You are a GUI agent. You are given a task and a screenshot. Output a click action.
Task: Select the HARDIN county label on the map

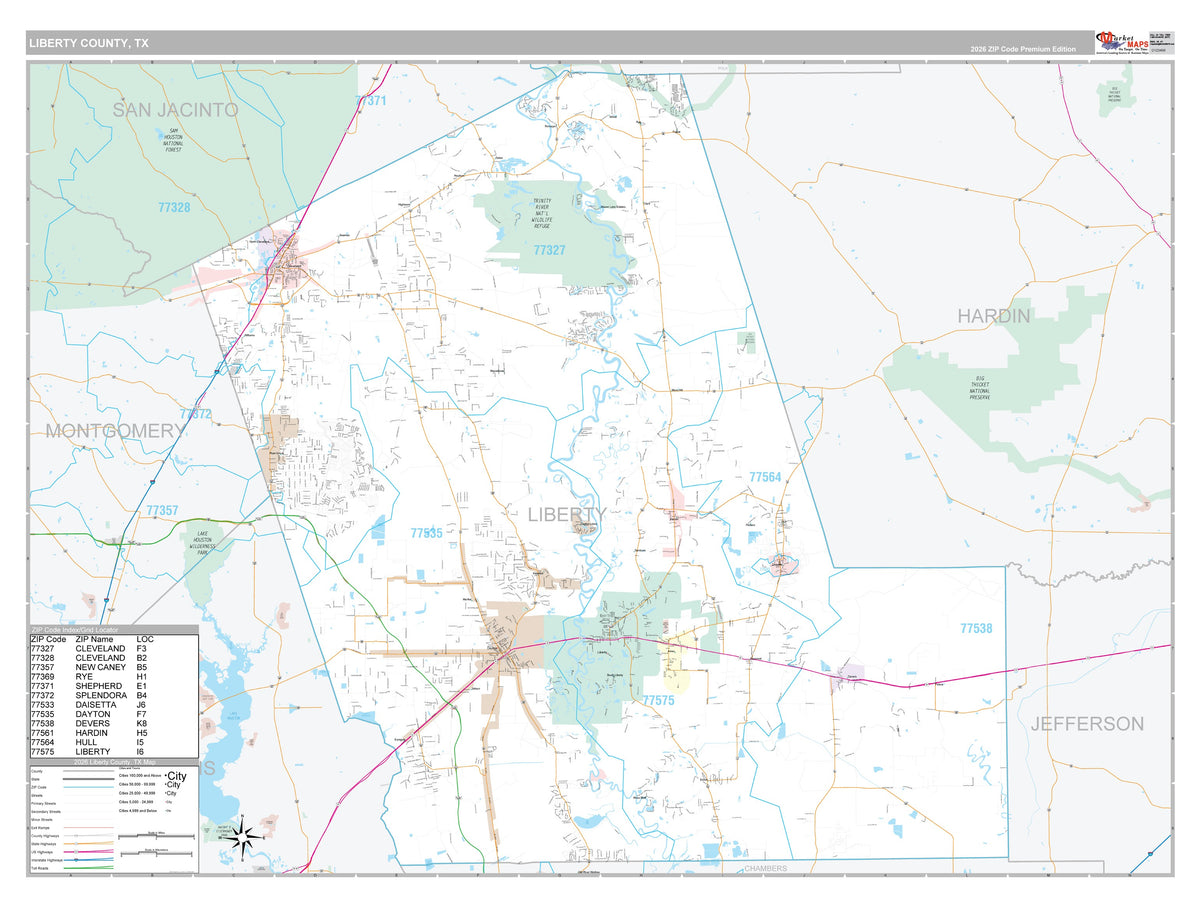pos(993,316)
